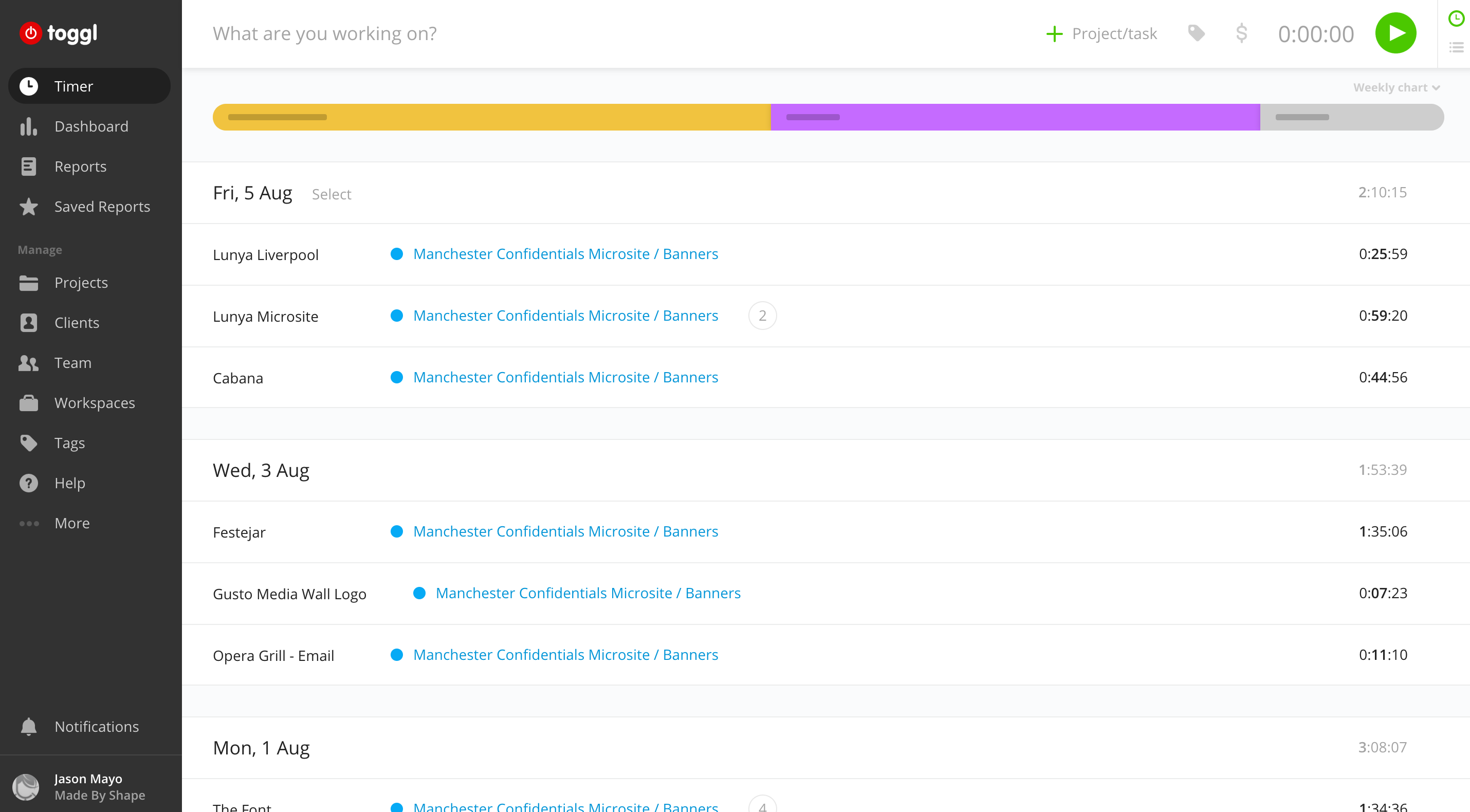Open the Timer menu item
Image resolution: width=1470 pixels, height=812 pixels.
pos(89,86)
